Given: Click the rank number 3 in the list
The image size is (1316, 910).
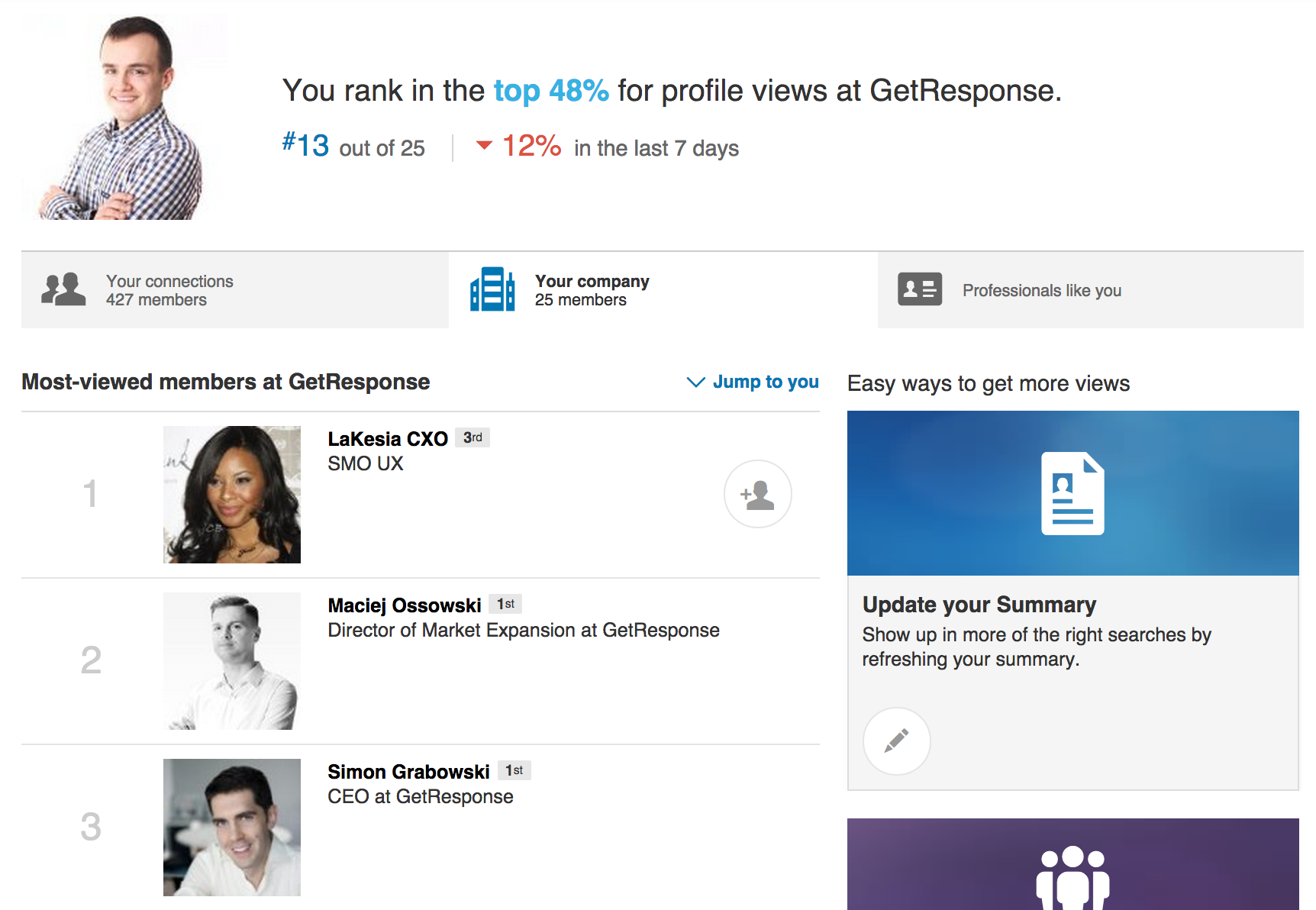Looking at the screenshot, I should pyautogui.click(x=91, y=827).
